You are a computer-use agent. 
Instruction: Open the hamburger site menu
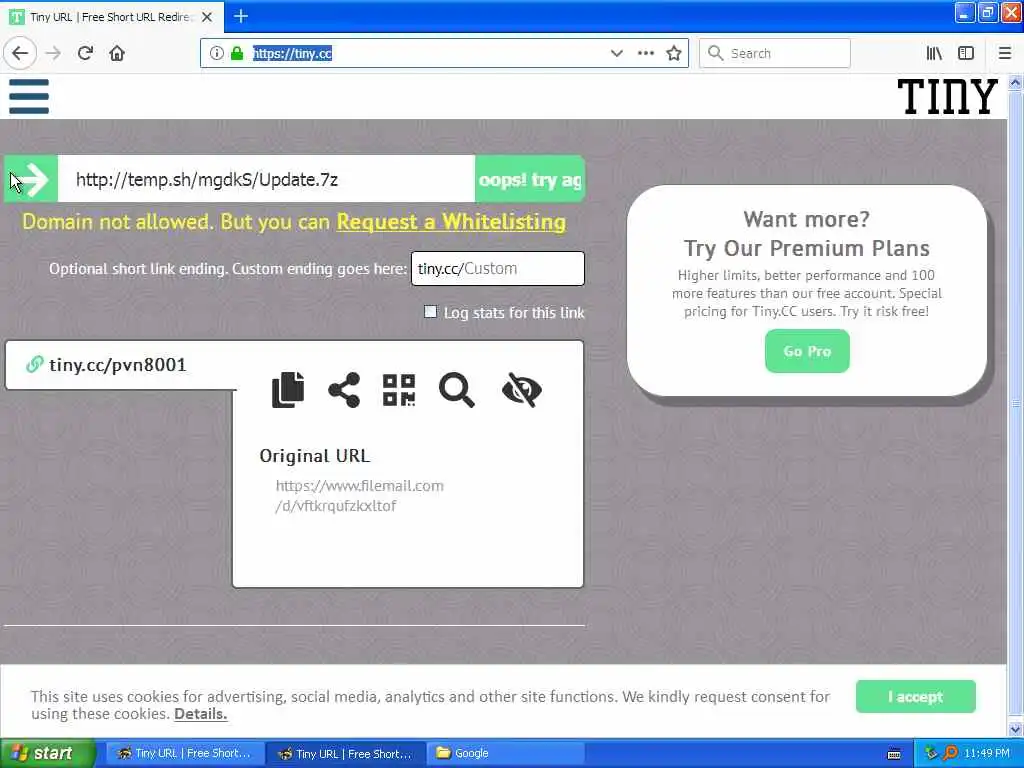(29, 96)
